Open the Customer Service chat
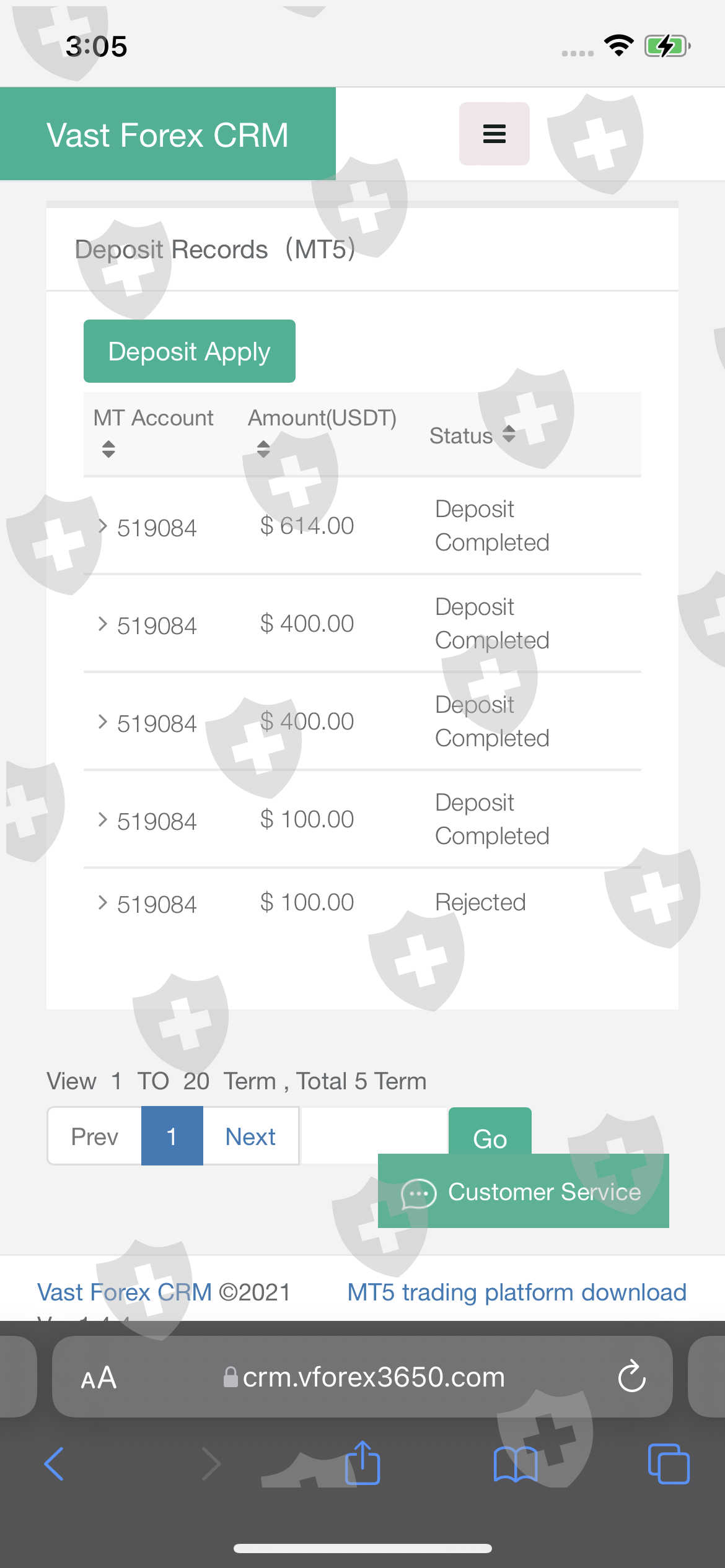 coord(523,1191)
